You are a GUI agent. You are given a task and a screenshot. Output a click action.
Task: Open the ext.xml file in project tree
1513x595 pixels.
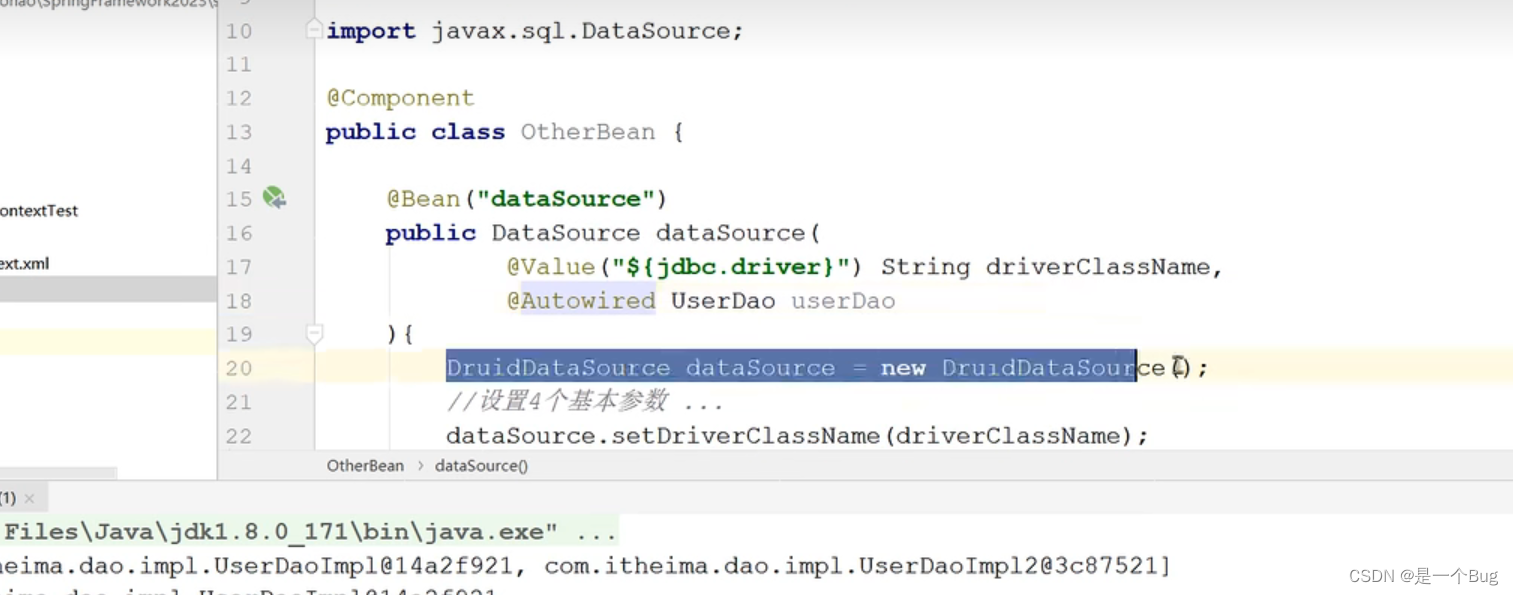tap(25, 264)
